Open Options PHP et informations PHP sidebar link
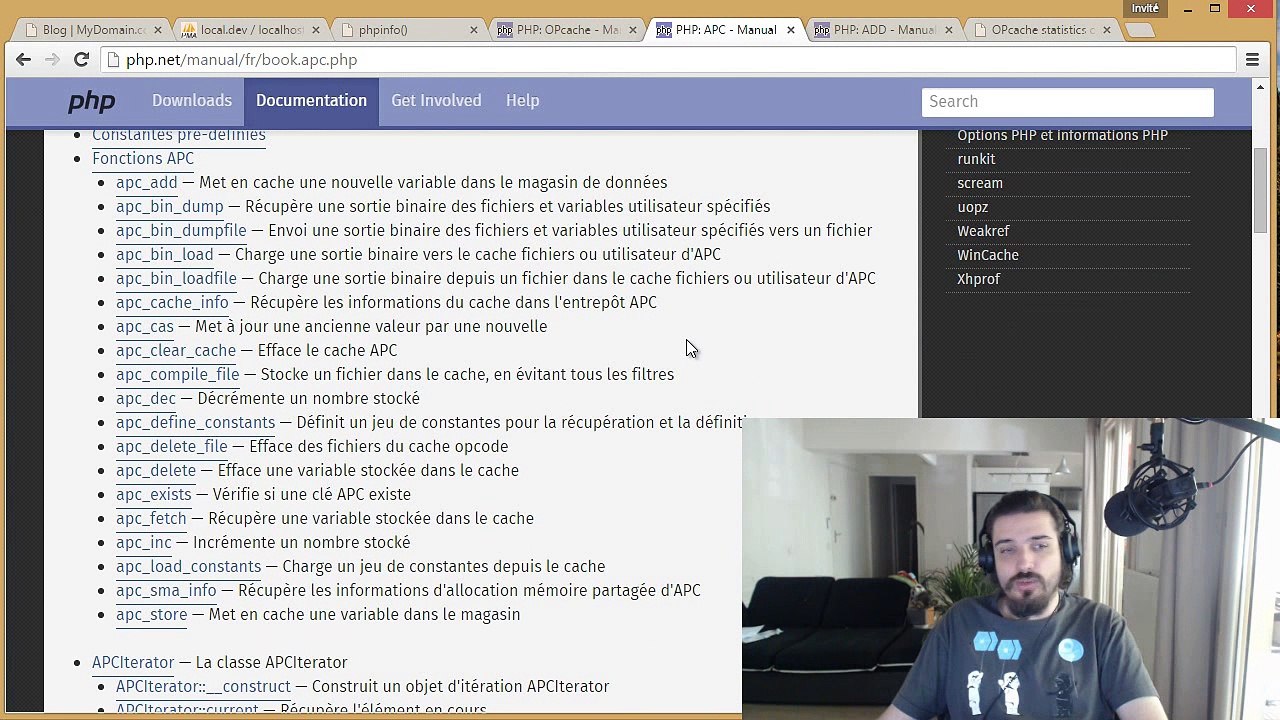This screenshot has height=720, width=1280. (1062, 136)
